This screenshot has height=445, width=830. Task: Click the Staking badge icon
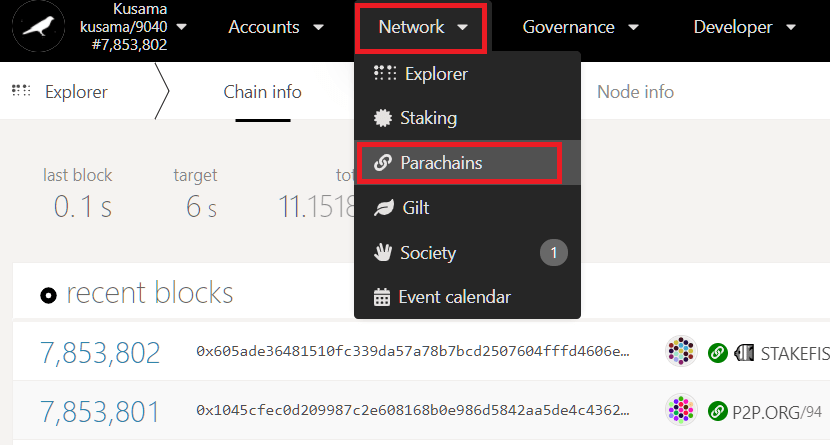(x=382, y=118)
